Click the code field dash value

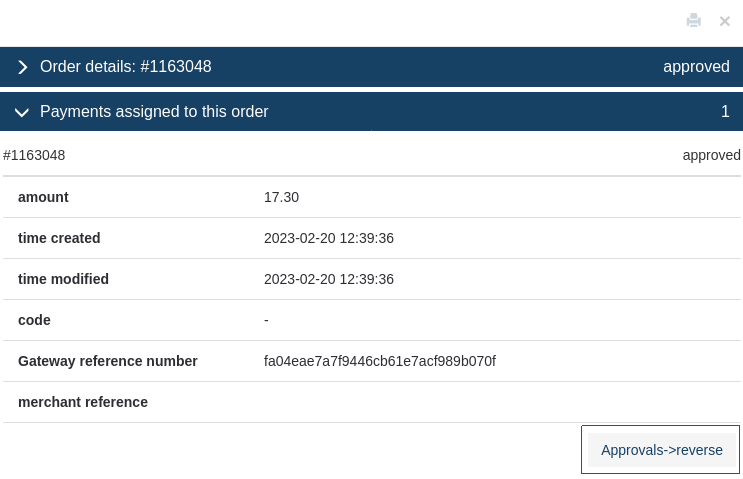pyautogui.click(x=266, y=320)
